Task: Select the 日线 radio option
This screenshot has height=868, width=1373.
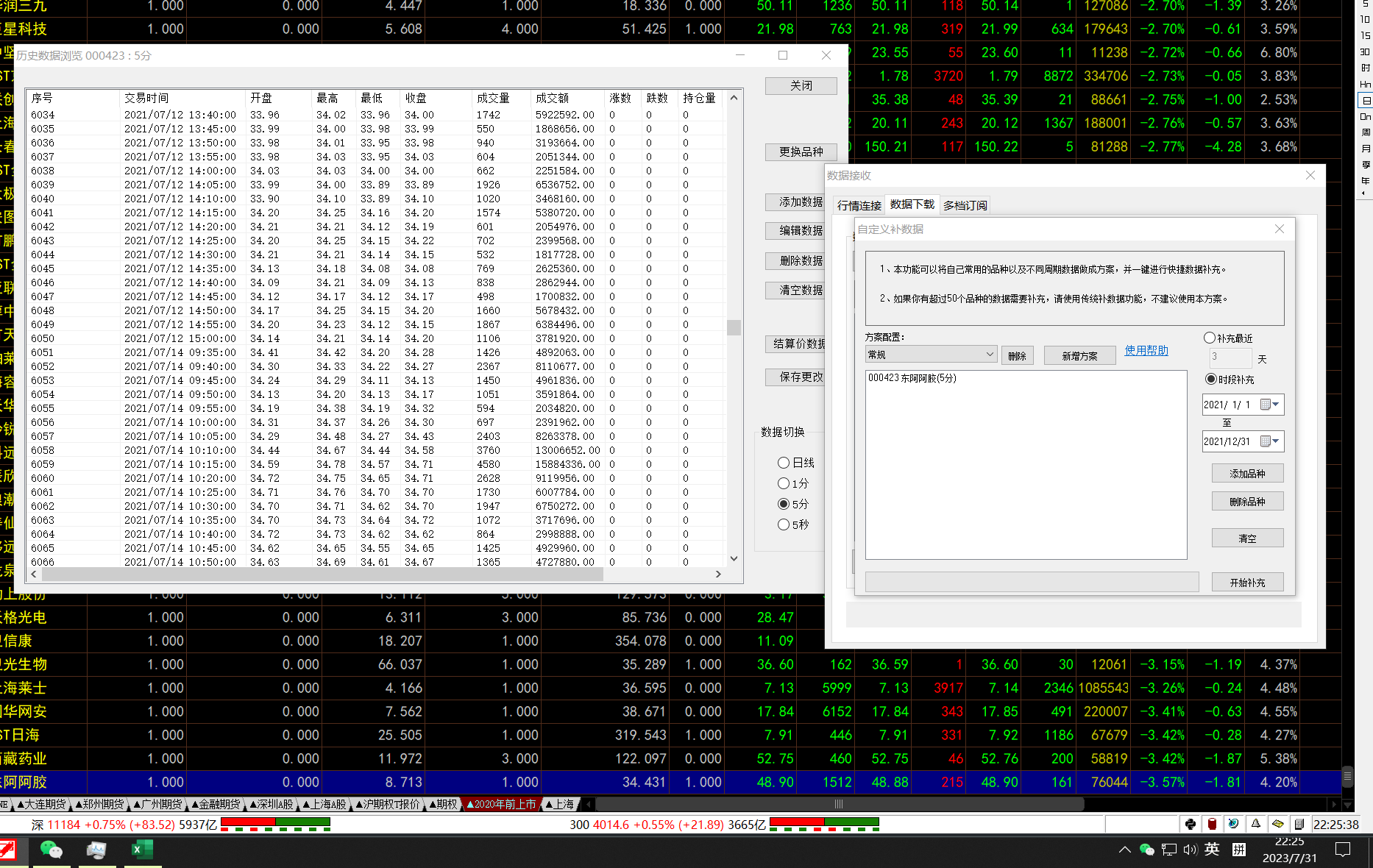Action: 796,463
